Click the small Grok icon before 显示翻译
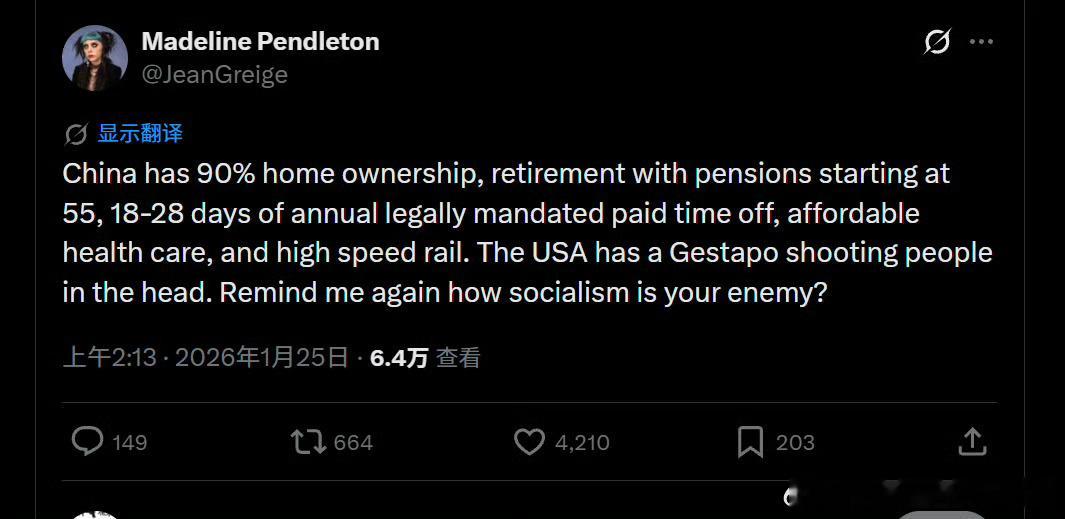This screenshot has height=519, width=1065. coord(75,135)
